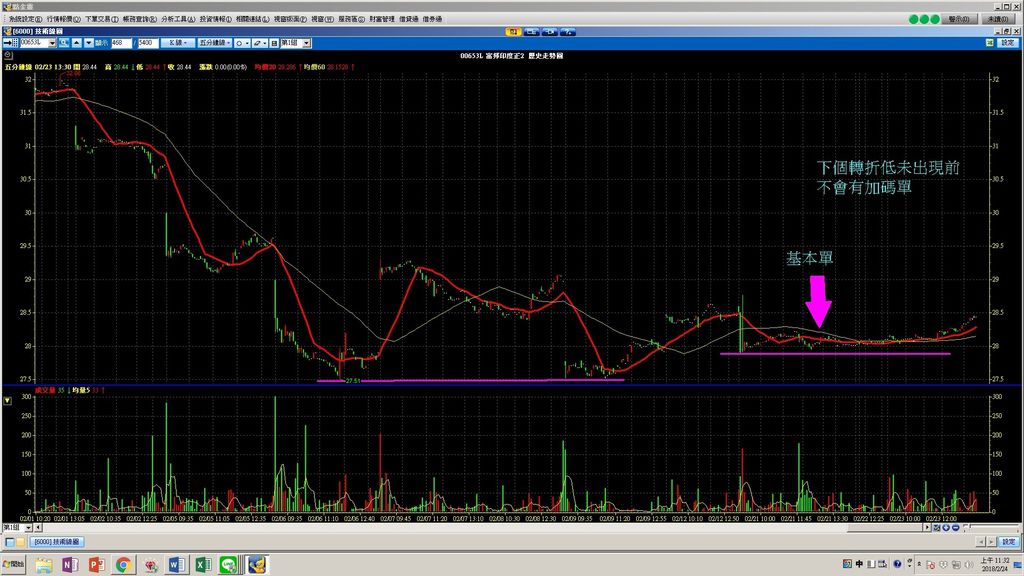
Task: Open the 系統設定 menu
Action: 25,19
